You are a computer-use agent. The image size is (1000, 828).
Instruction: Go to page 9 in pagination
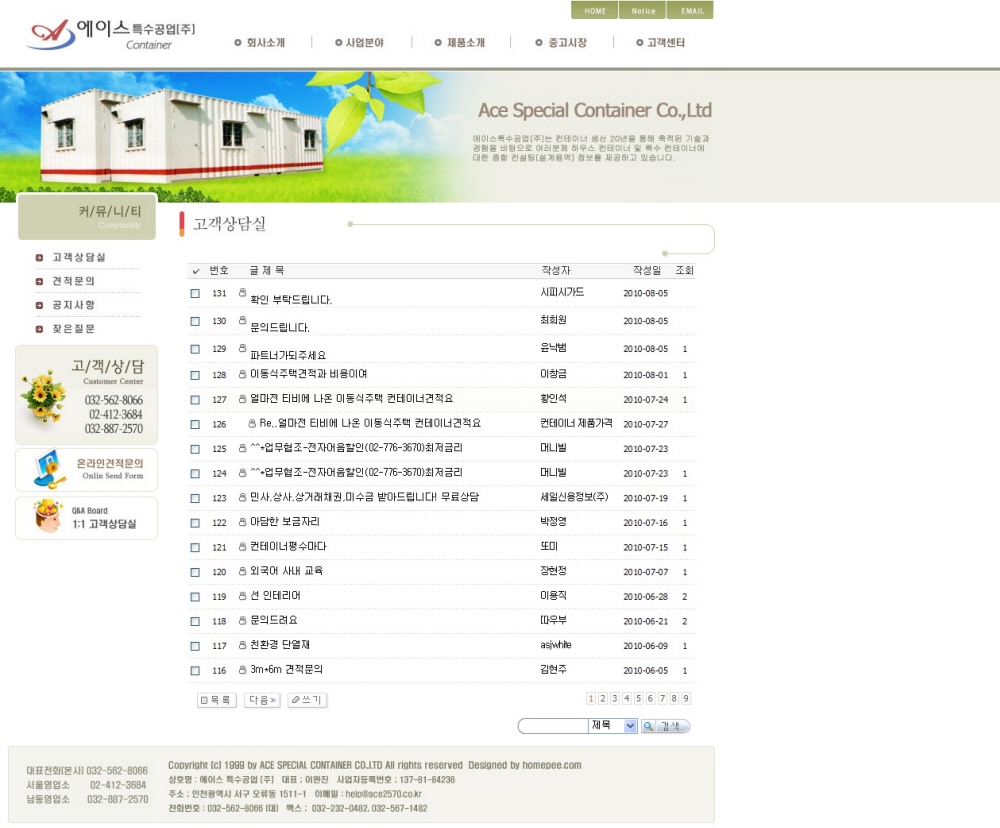tap(686, 699)
